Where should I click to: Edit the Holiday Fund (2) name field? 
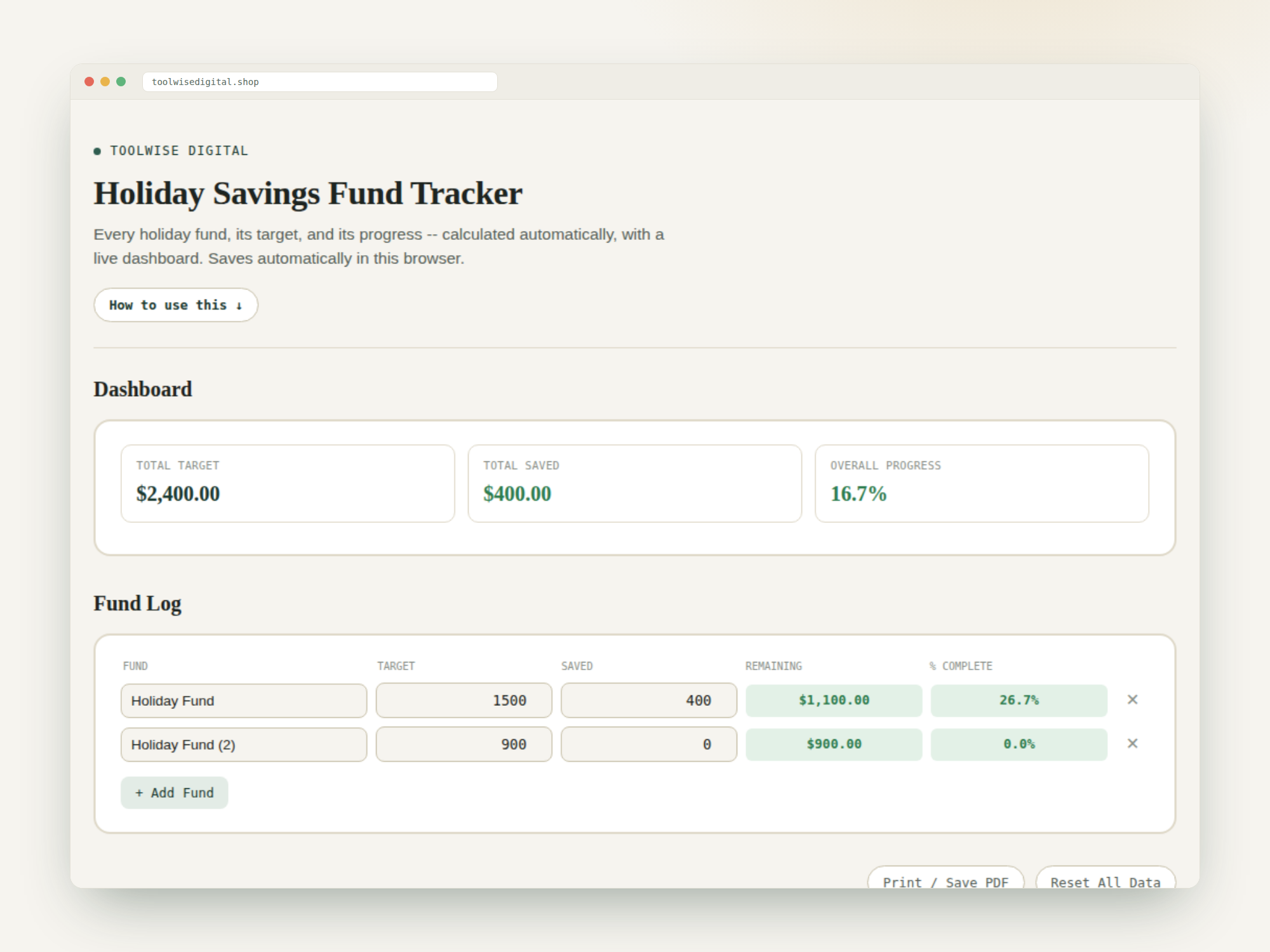click(x=244, y=744)
